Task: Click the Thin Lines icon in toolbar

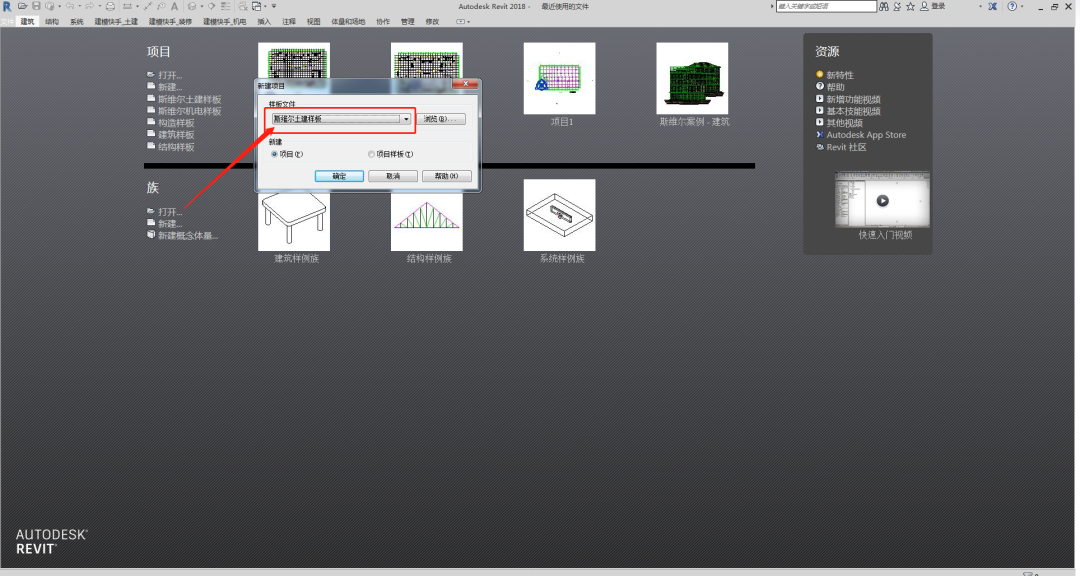Action: [225, 6]
